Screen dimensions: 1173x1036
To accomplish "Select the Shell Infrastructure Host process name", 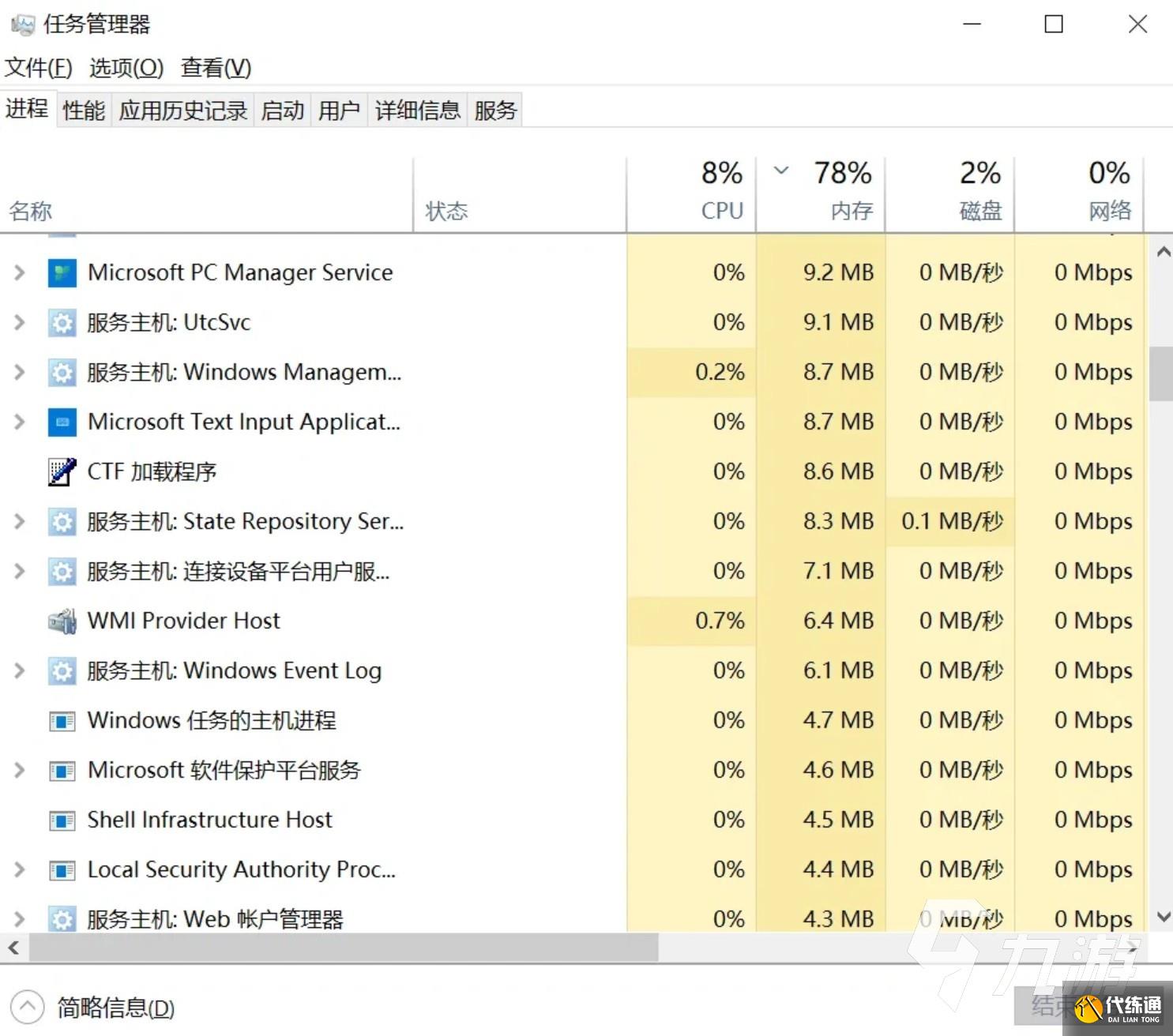I will point(210,820).
